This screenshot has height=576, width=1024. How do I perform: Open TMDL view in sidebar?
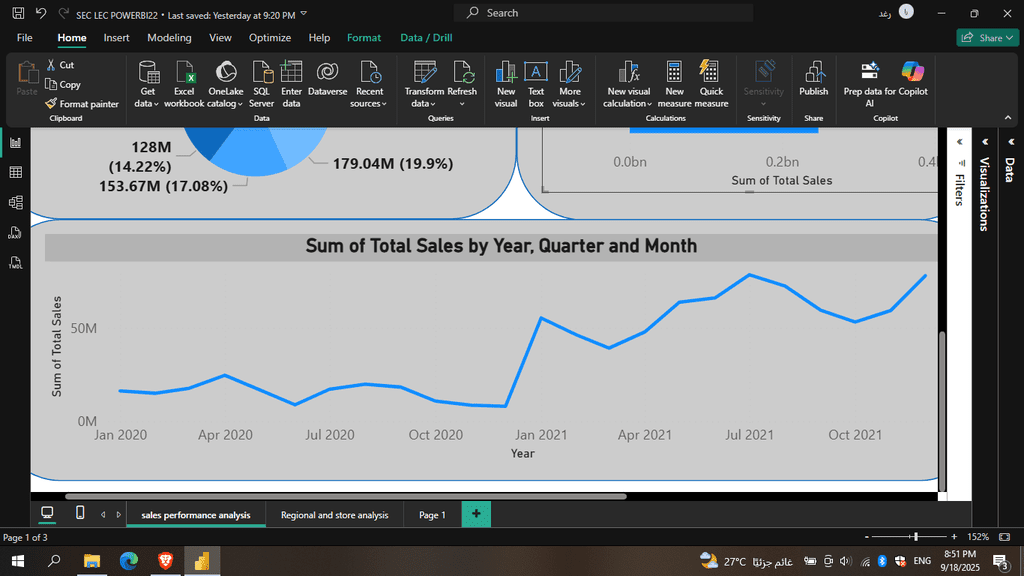[15, 263]
